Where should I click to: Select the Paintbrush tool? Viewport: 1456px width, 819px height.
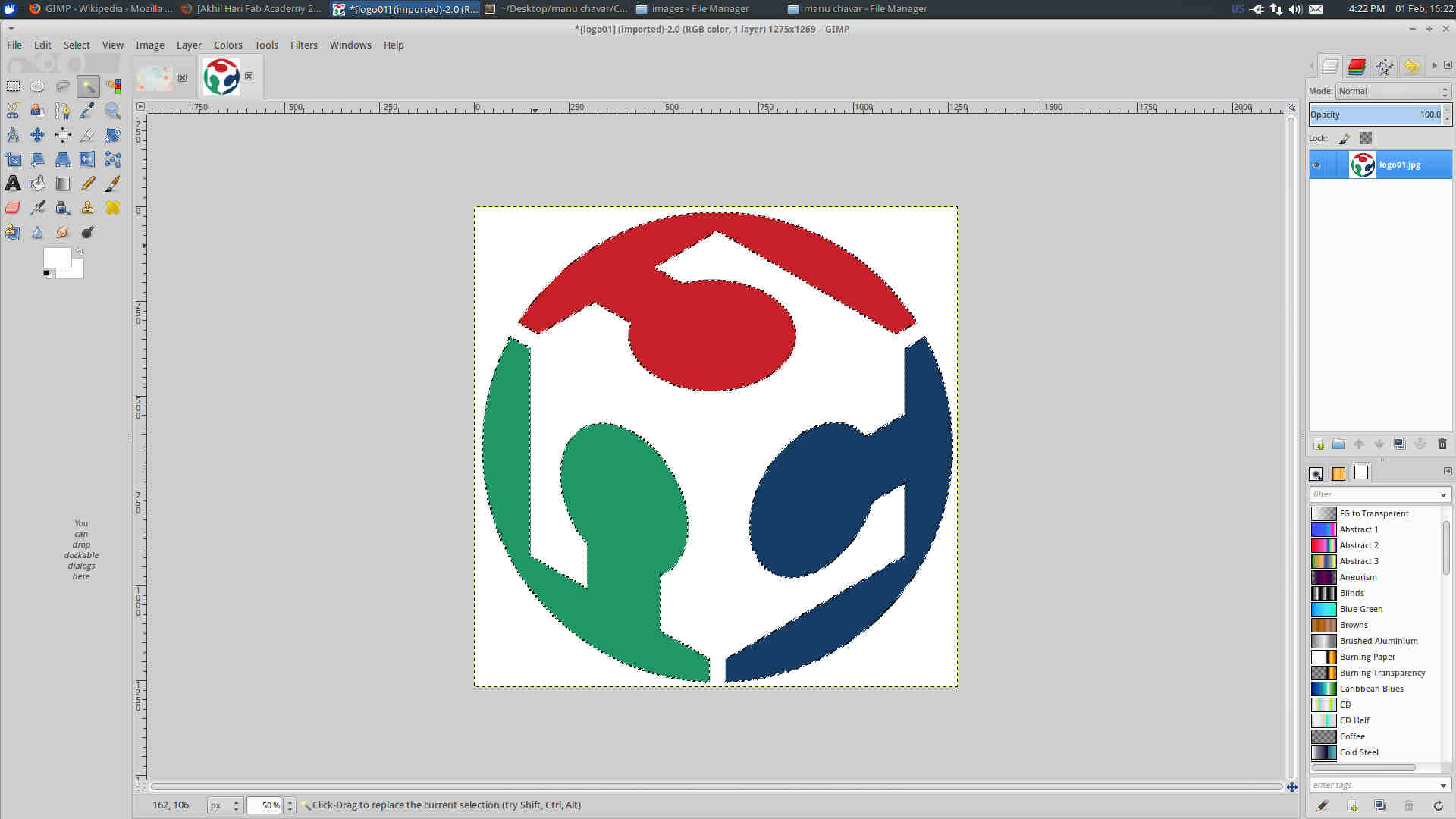pyautogui.click(x=112, y=183)
